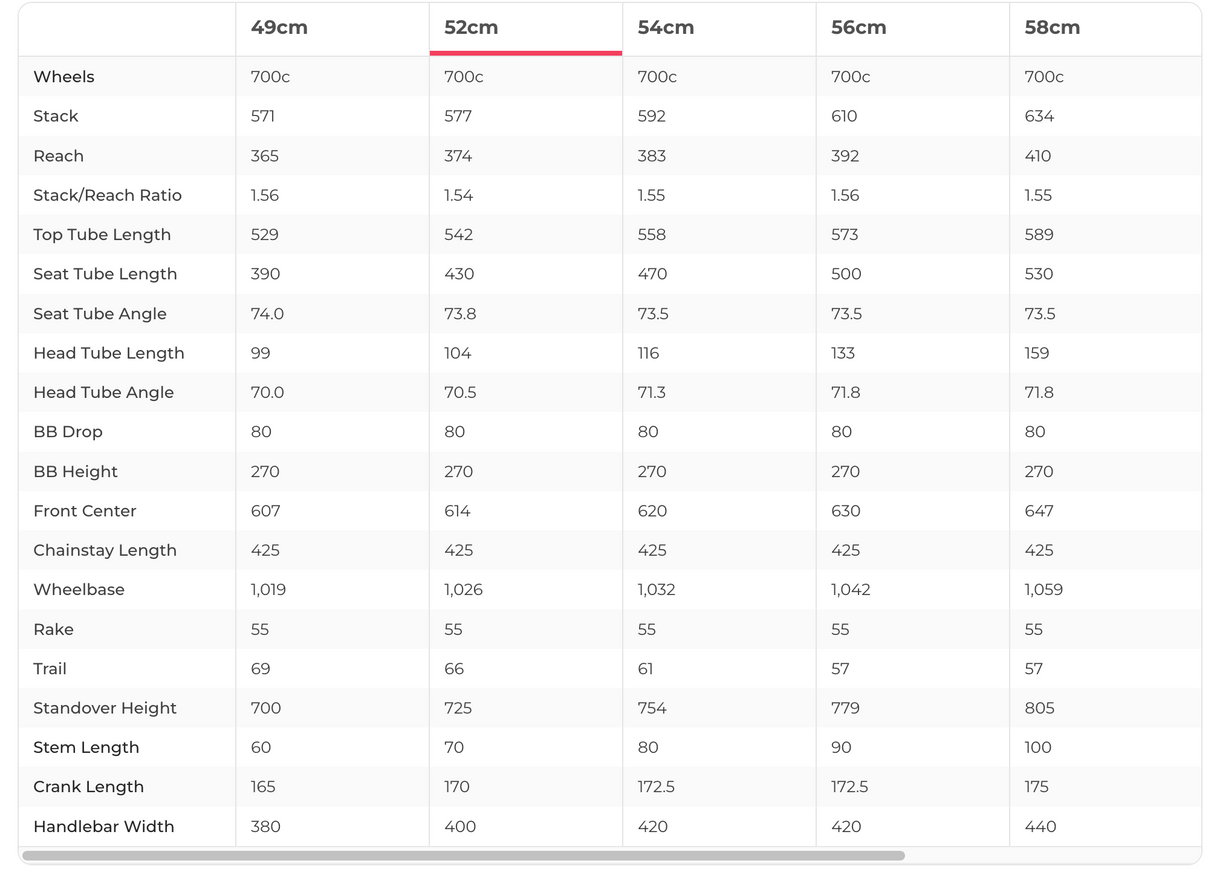Click the Stack/Reach Ratio row label
Image resolution: width=1214 pixels, height=872 pixels.
(x=107, y=195)
